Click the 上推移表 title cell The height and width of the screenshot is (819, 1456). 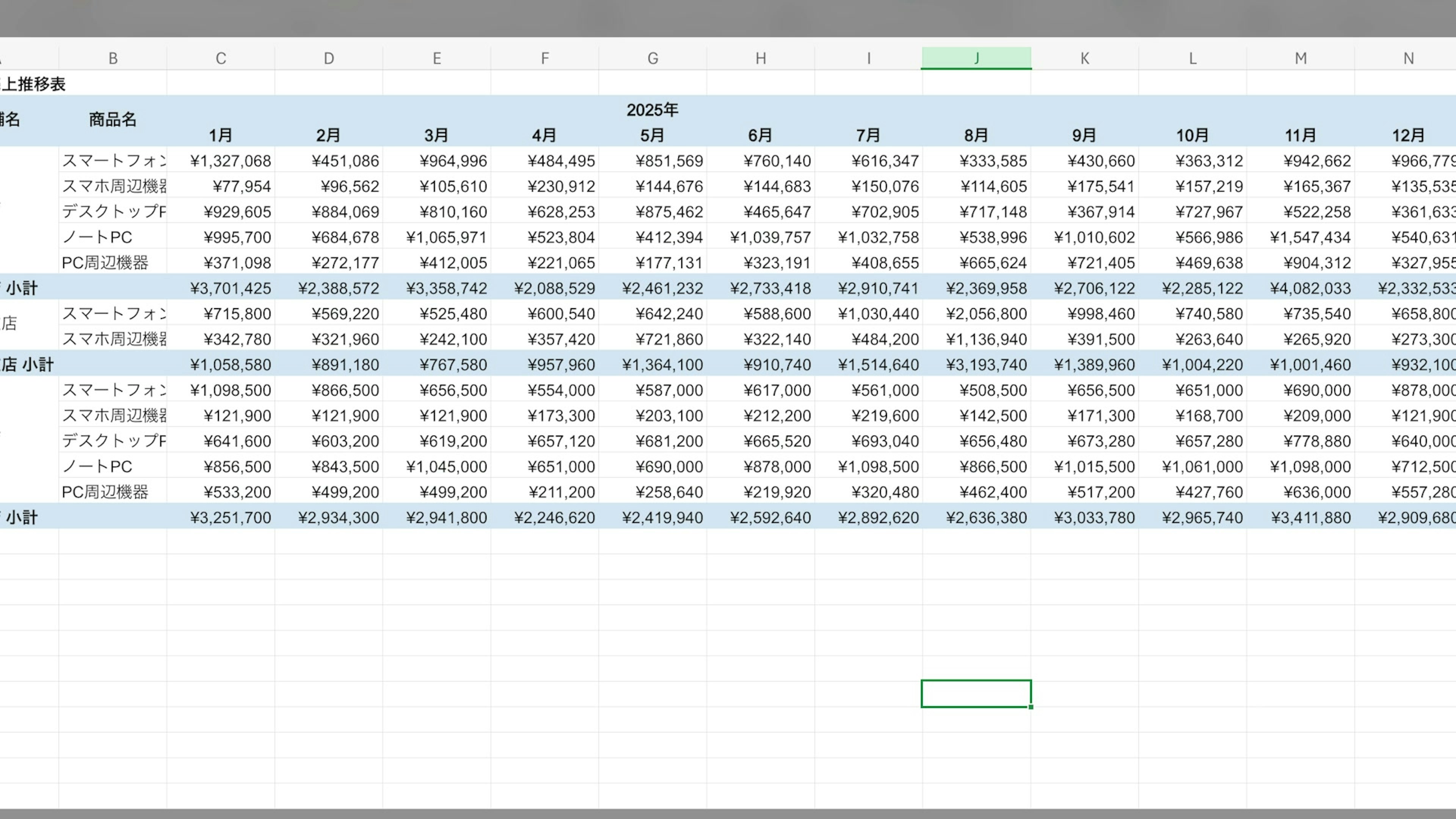34,84
